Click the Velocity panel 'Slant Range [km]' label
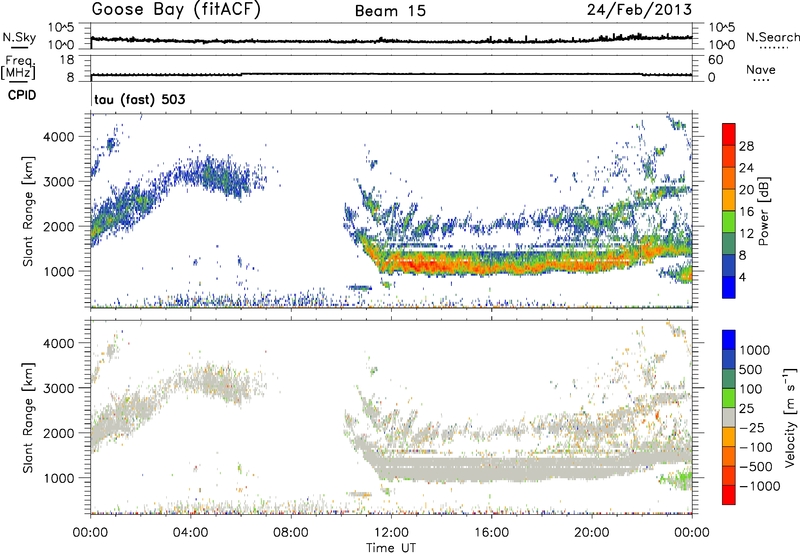800x554 pixels. [28, 417]
